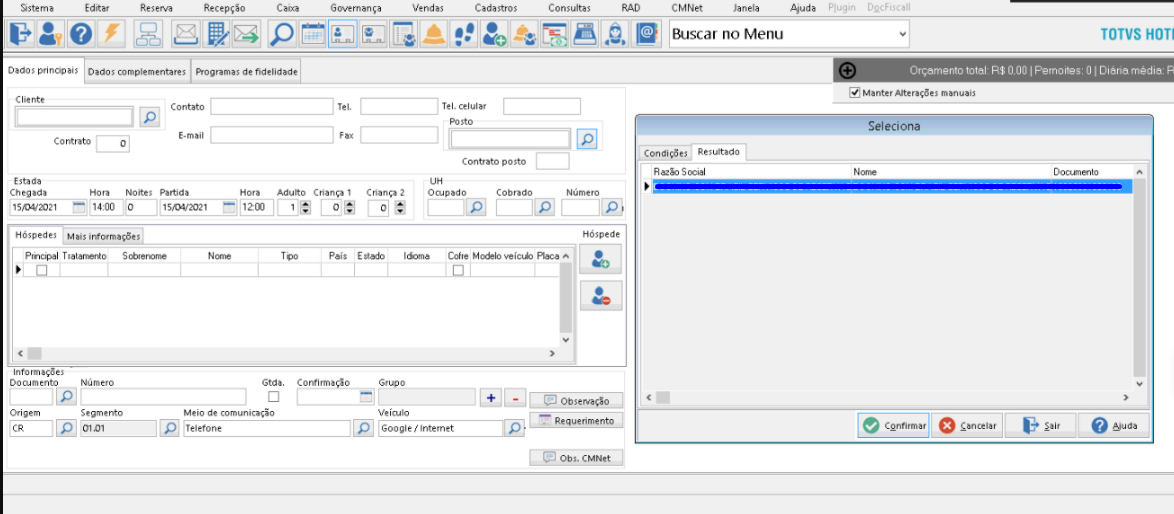1174x514 pixels.
Task: Click the orange bell toolbar icon
Action: (x=434, y=34)
